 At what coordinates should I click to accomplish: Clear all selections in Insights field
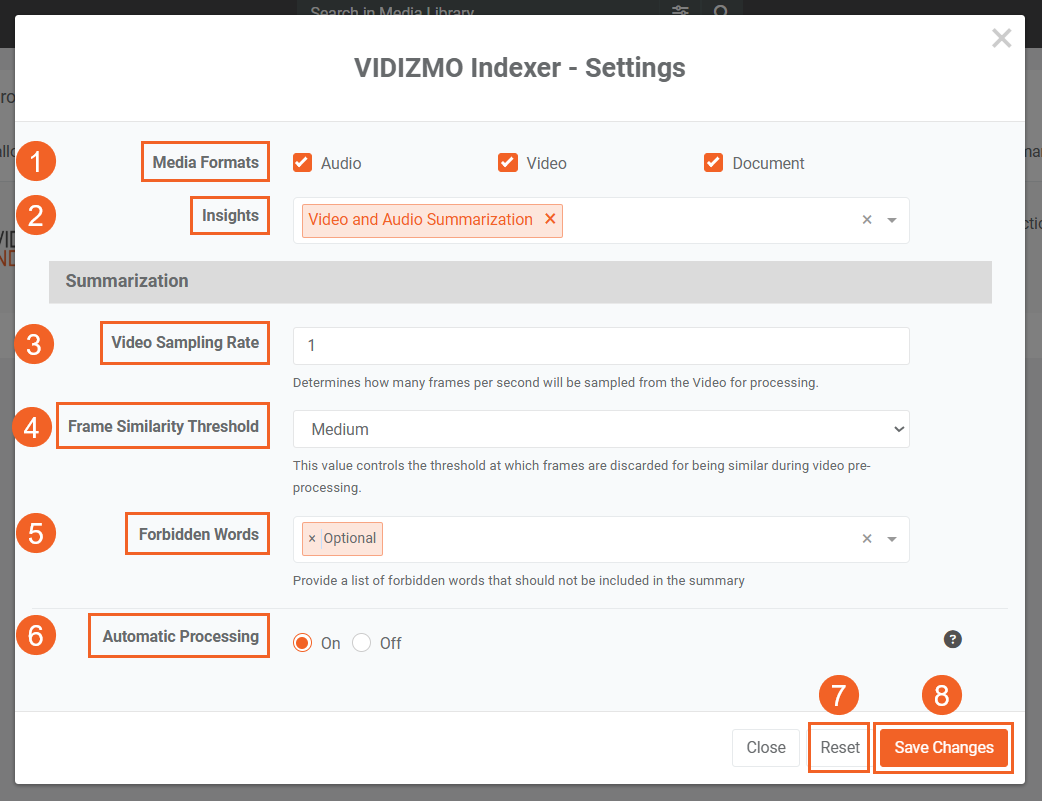point(867,220)
